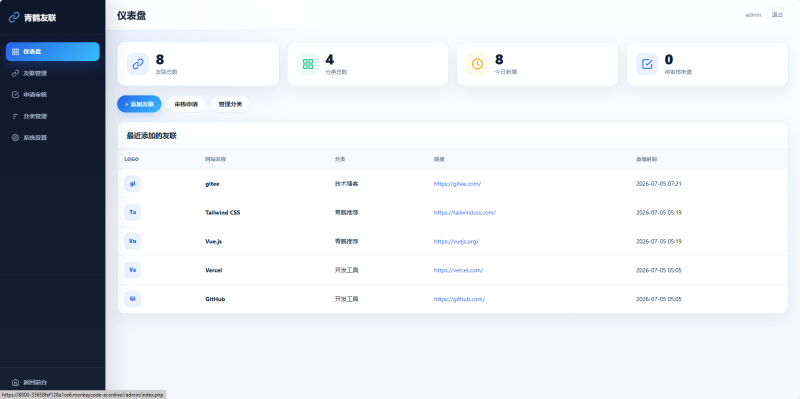The height and width of the screenshot is (399, 800).
Task: Click the GitHub row logo thumbnail
Action: (133, 299)
